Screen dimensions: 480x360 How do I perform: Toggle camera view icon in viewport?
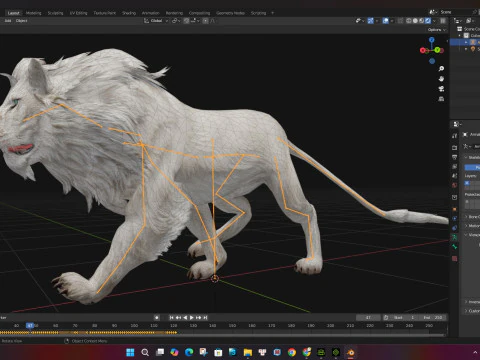tap(441, 89)
